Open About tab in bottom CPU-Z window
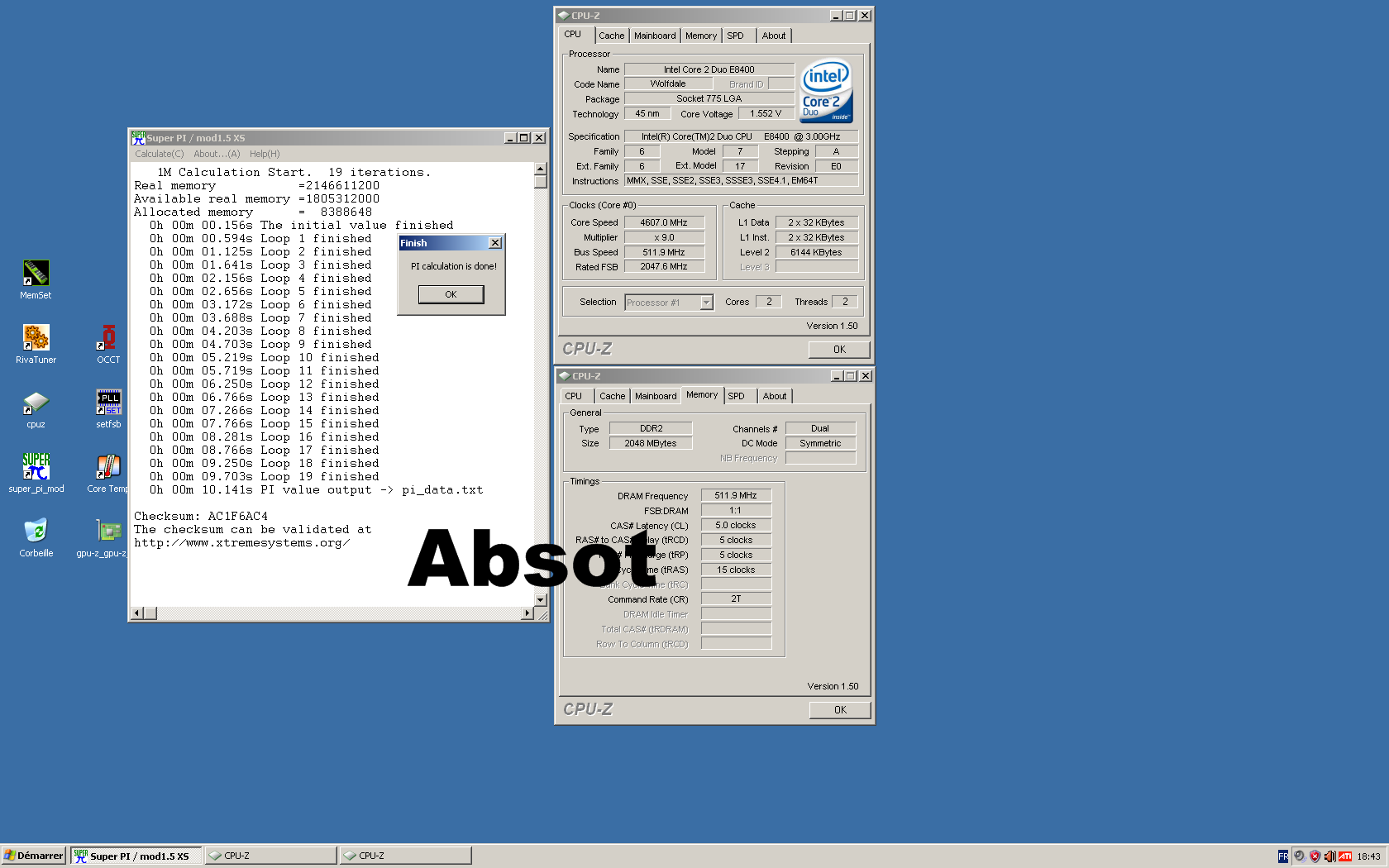1389x868 pixels. (775, 396)
